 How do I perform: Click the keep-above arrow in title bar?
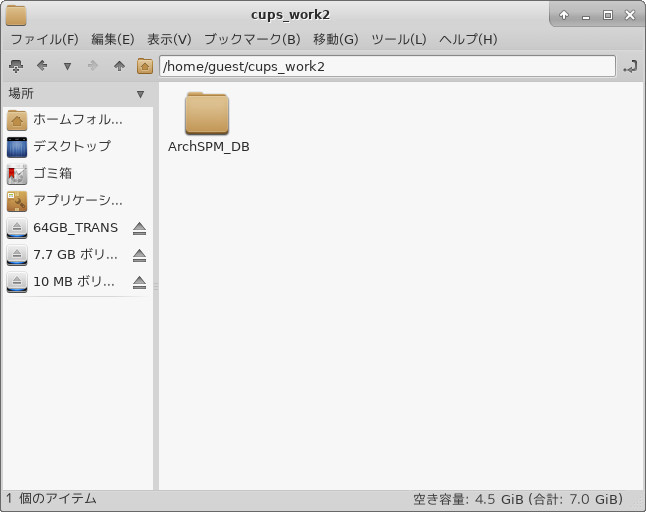(x=564, y=15)
